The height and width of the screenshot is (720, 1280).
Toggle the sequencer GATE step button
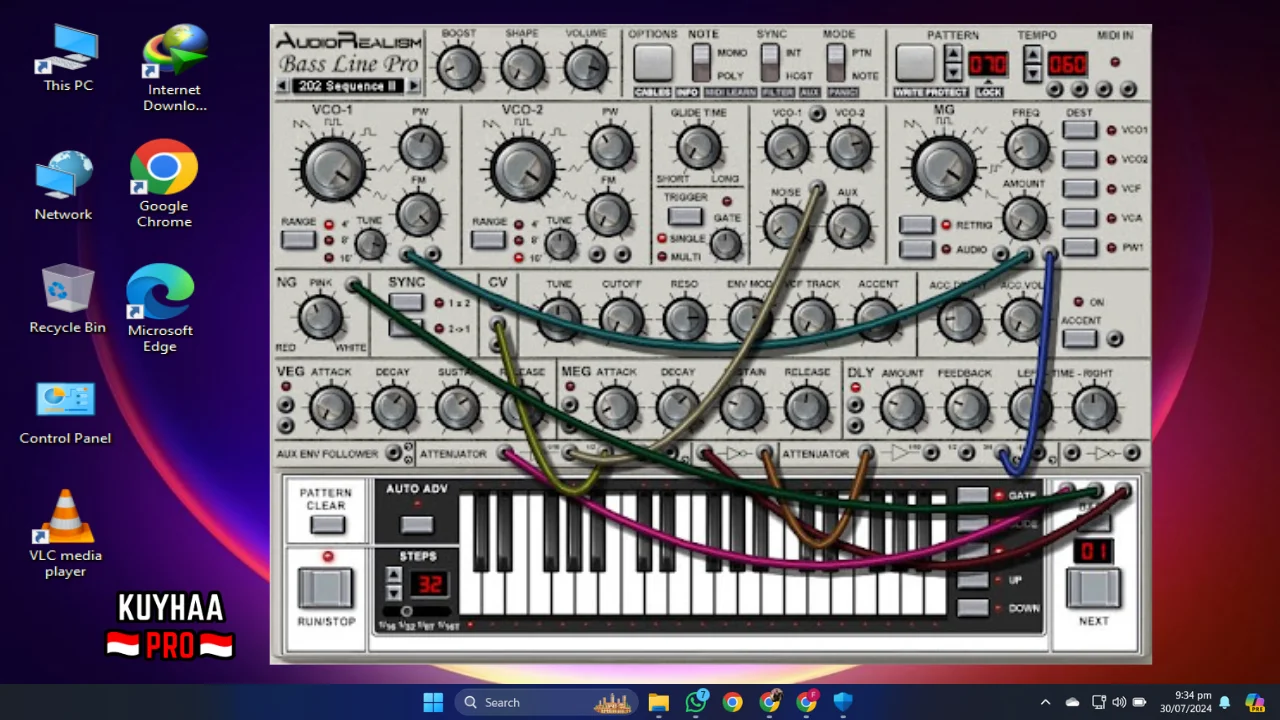(972, 496)
